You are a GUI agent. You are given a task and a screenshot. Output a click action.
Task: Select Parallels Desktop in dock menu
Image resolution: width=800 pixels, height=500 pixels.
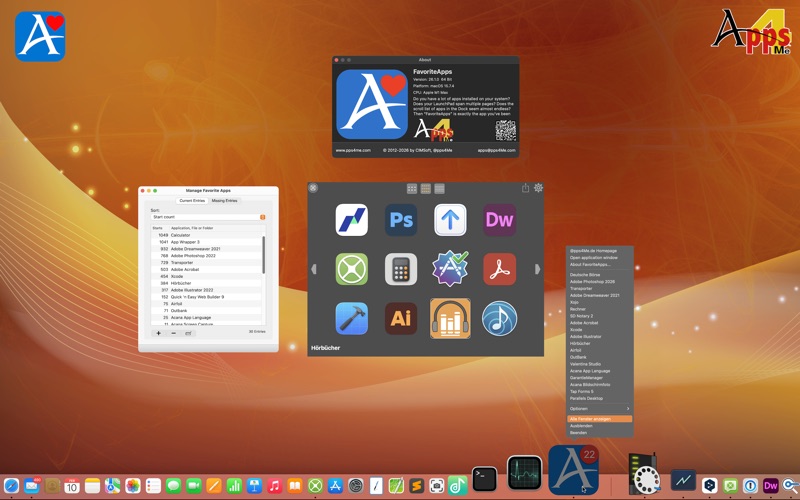600,398
